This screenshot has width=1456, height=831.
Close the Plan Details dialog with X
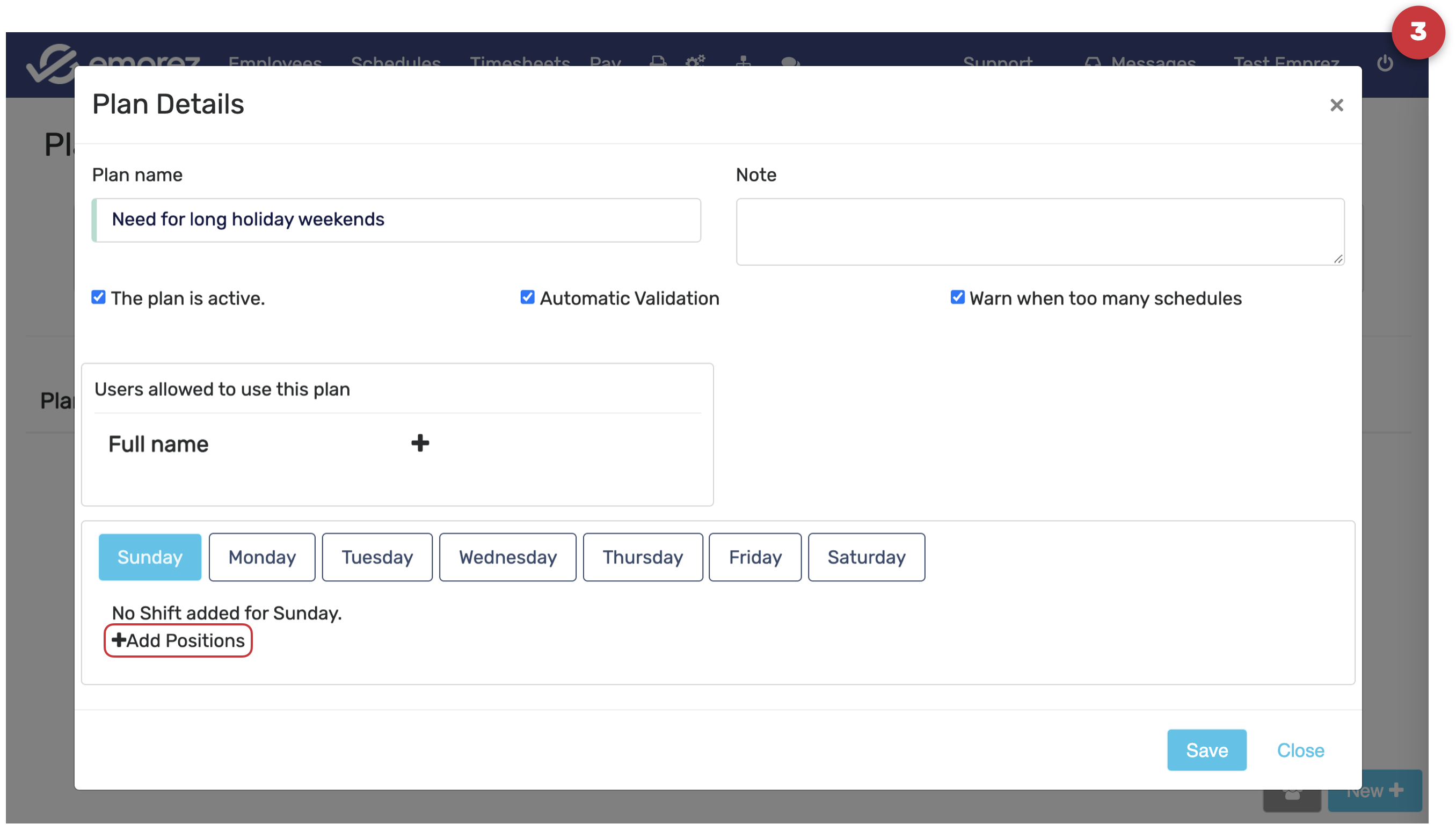click(1336, 105)
